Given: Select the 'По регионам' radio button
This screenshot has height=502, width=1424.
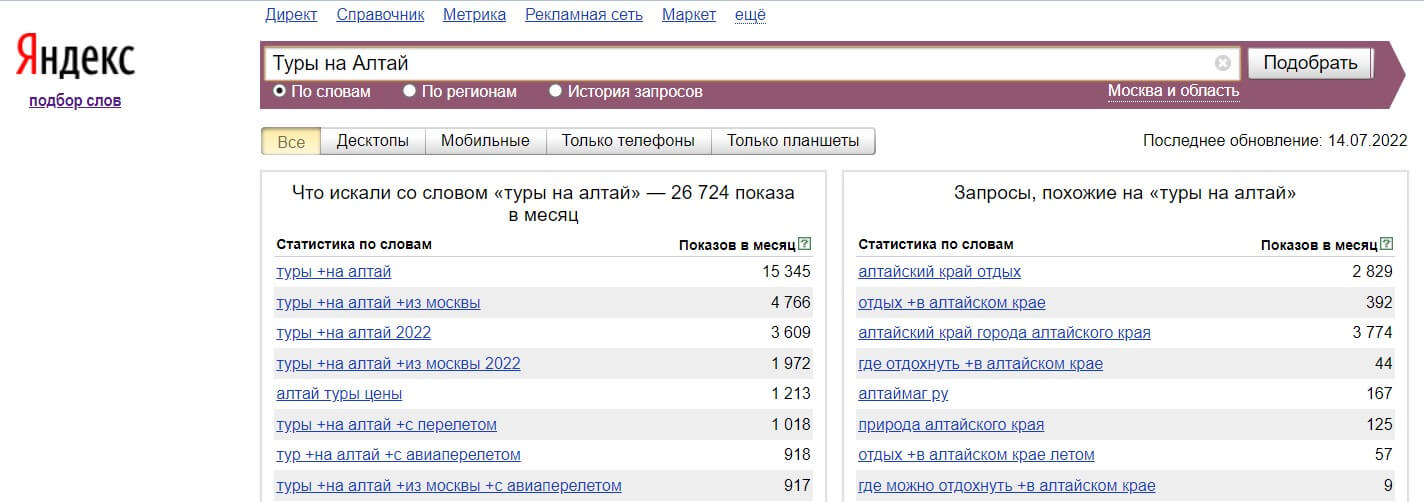Looking at the screenshot, I should (x=410, y=91).
